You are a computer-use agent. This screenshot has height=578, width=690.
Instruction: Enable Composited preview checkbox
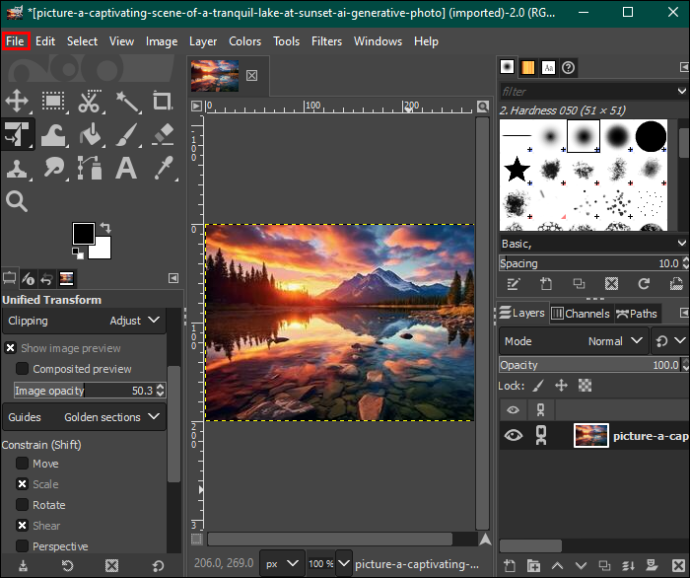[22, 368]
